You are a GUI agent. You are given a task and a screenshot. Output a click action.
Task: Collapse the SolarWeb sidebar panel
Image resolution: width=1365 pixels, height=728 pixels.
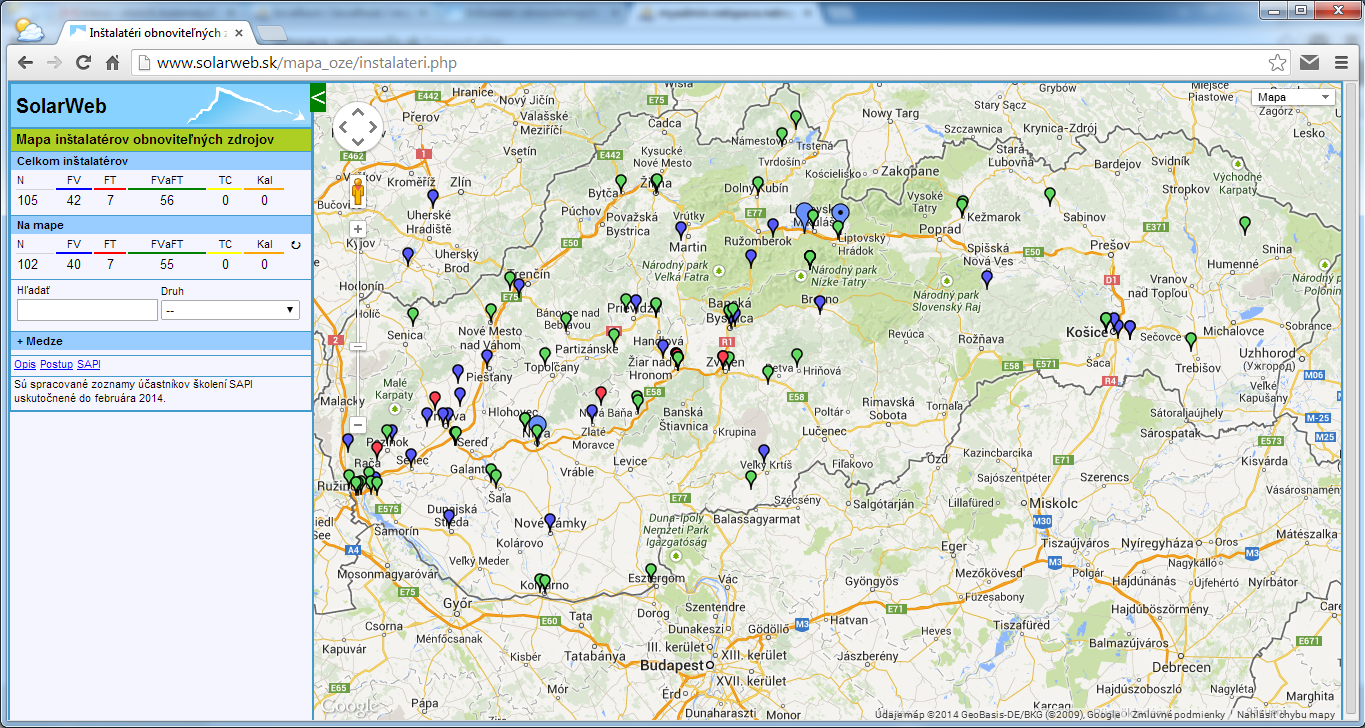[x=317, y=98]
